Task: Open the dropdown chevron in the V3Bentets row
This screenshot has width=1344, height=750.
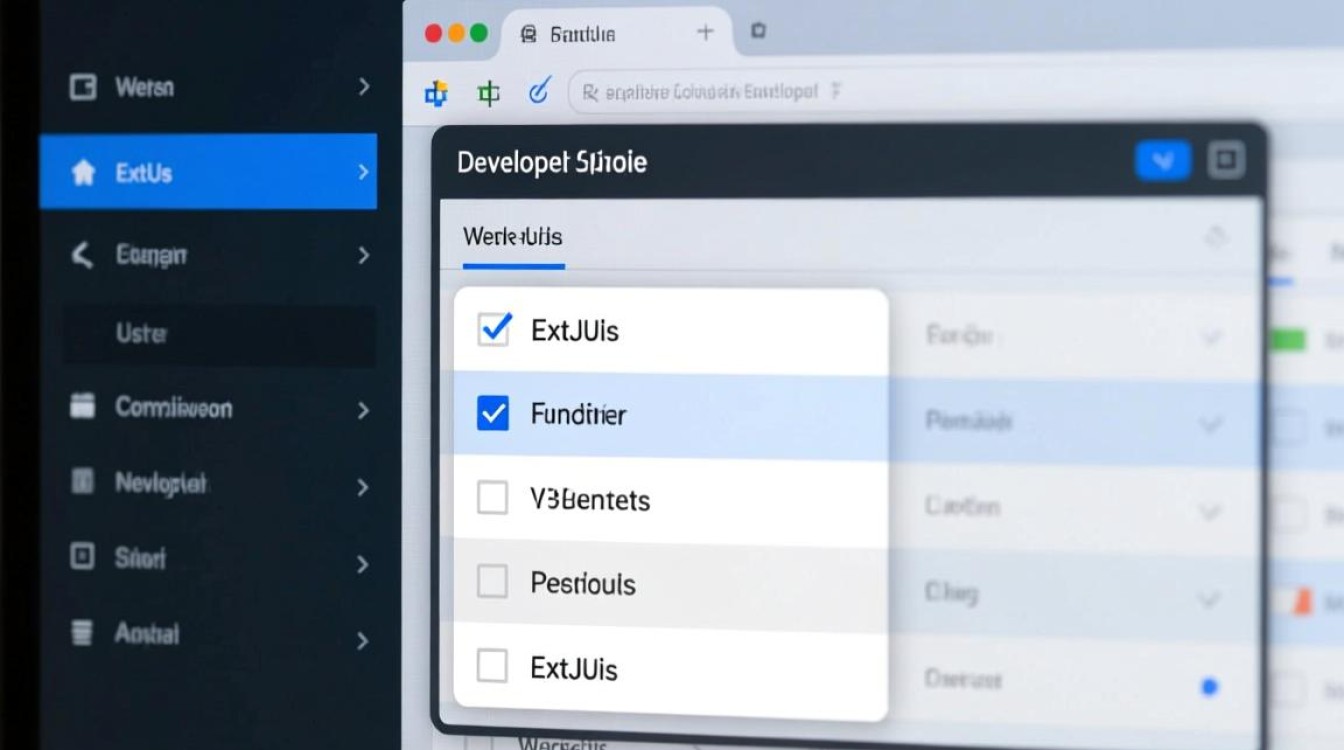Action: click(1211, 512)
